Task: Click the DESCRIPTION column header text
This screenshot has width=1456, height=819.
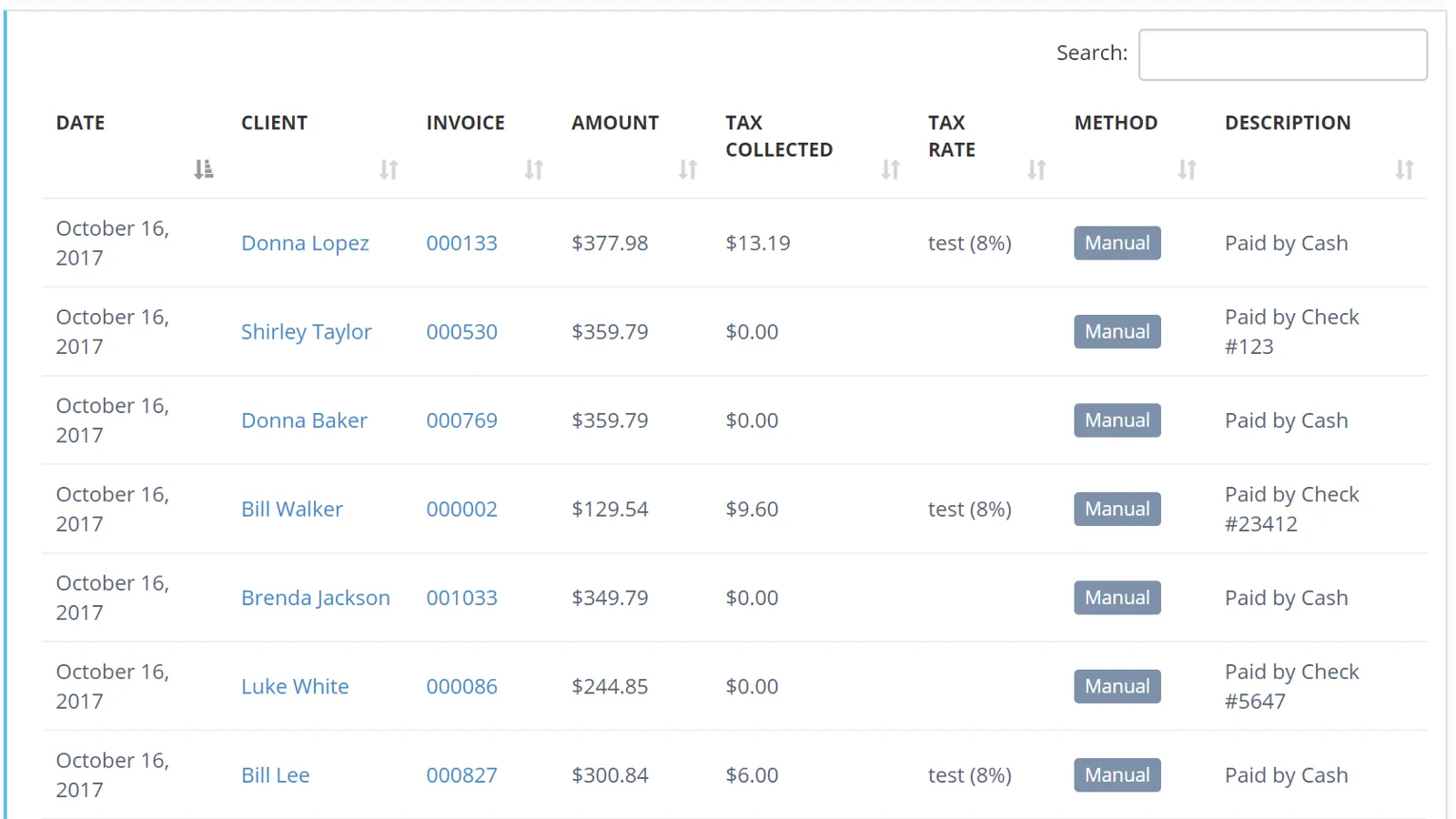Action: coord(1288,123)
